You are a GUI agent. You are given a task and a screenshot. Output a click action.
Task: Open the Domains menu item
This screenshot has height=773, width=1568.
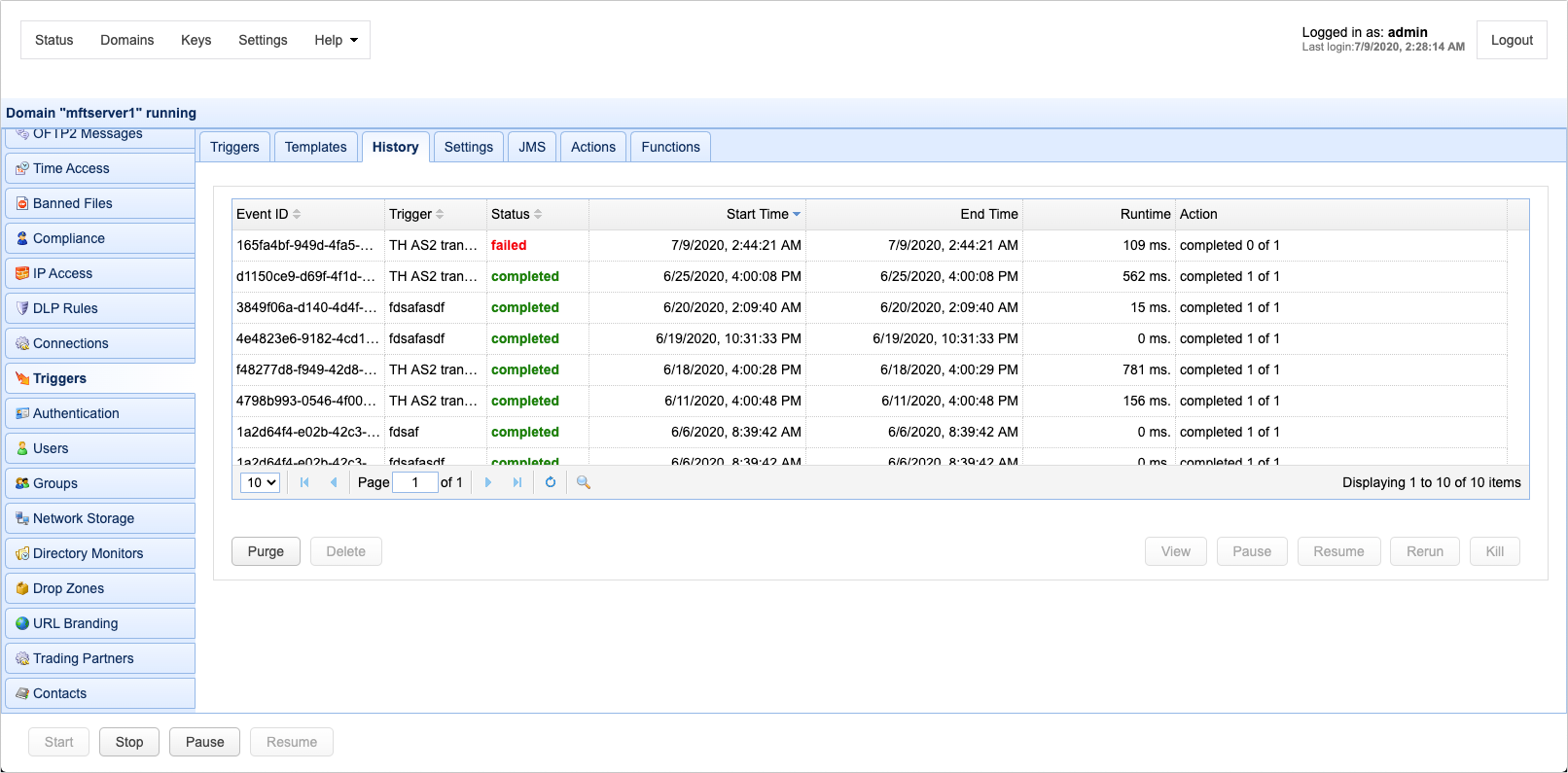pyautogui.click(x=127, y=40)
